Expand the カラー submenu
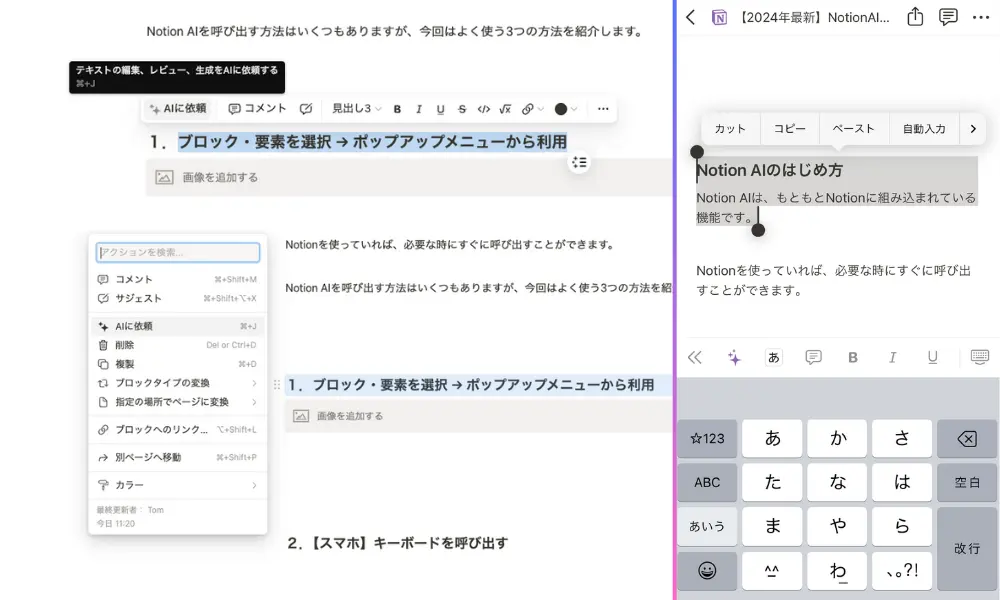1000x600 pixels. point(177,485)
